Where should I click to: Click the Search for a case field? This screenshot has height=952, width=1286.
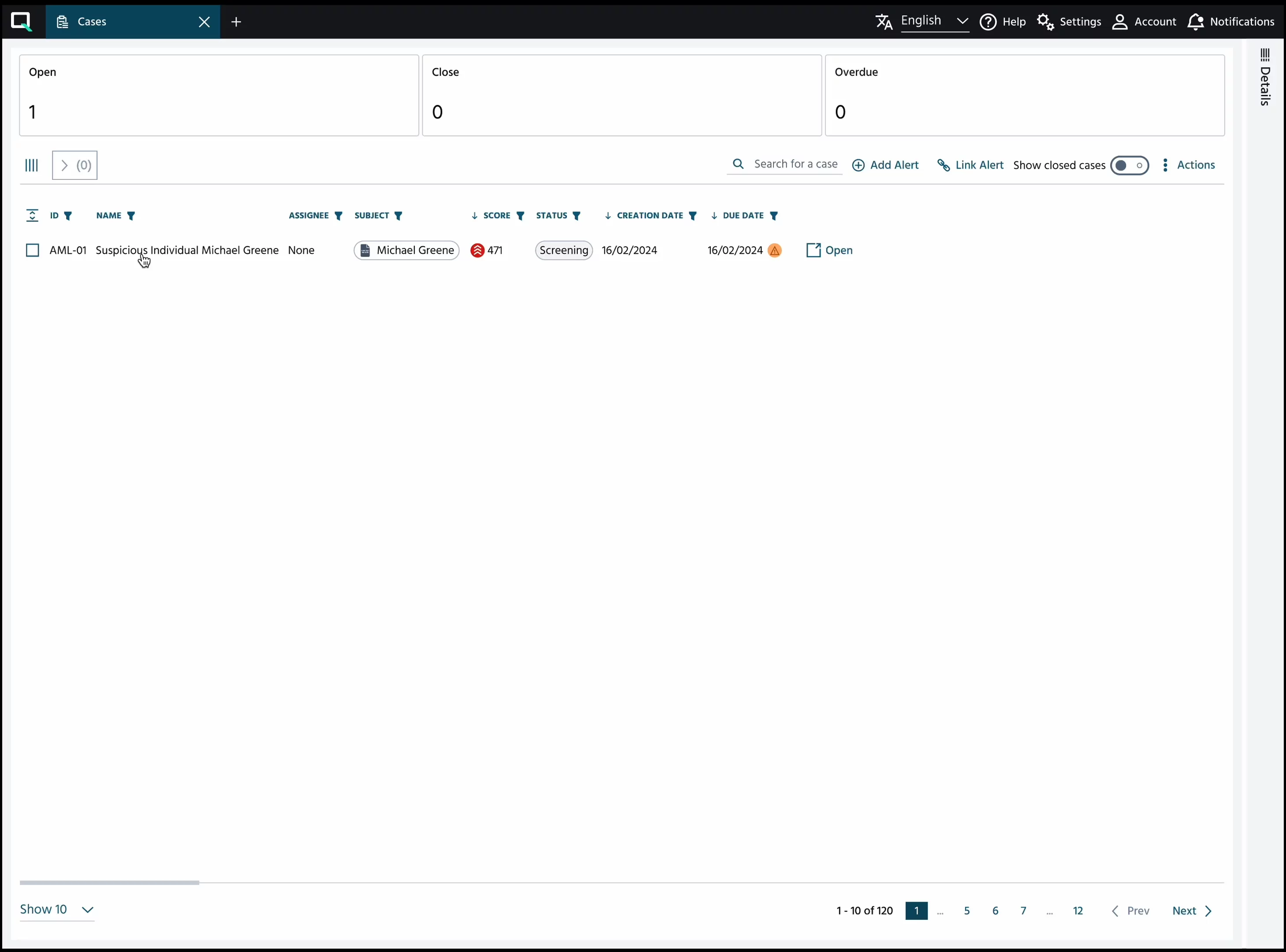tap(795, 164)
